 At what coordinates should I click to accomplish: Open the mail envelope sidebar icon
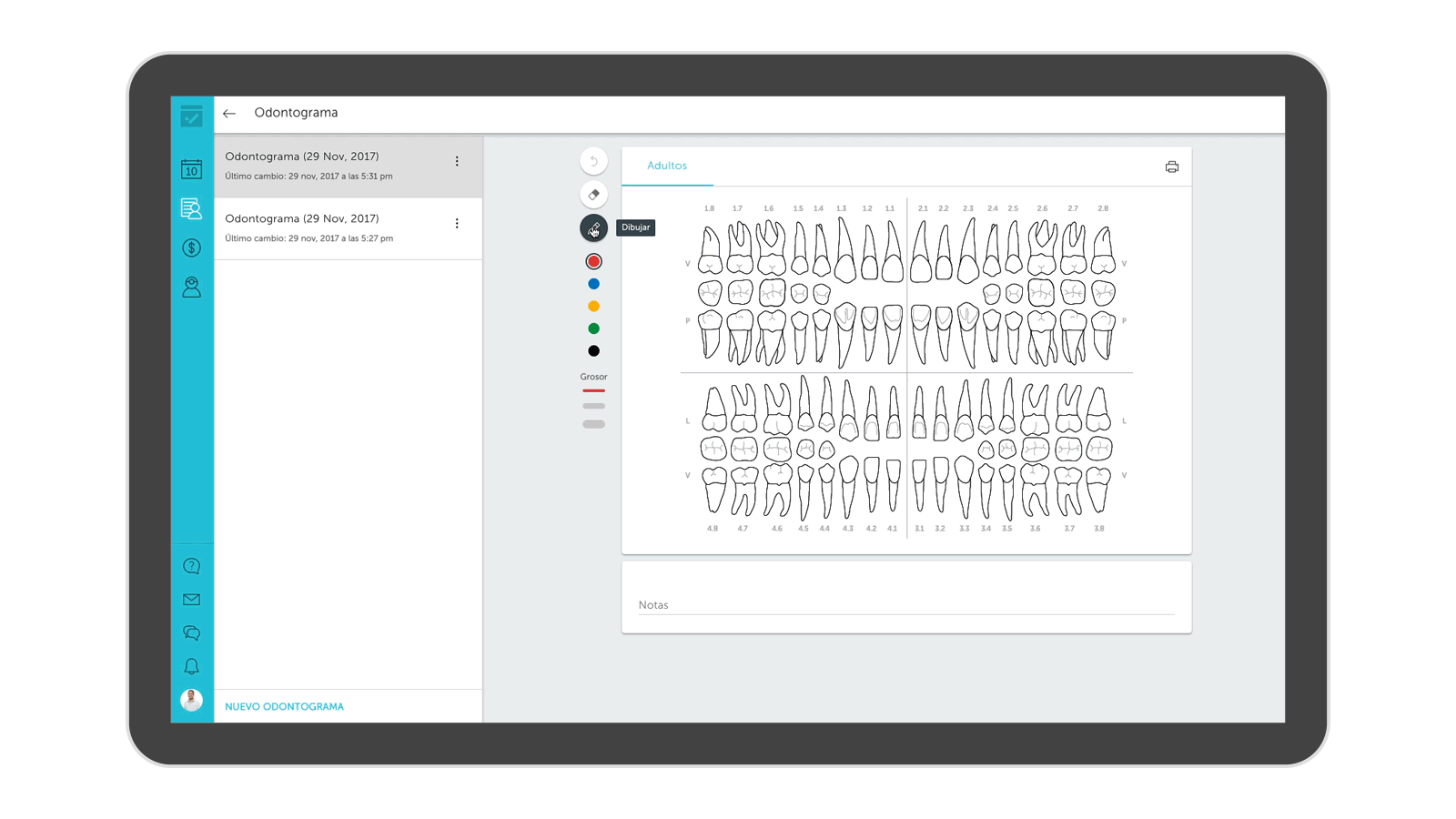[191, 600]
